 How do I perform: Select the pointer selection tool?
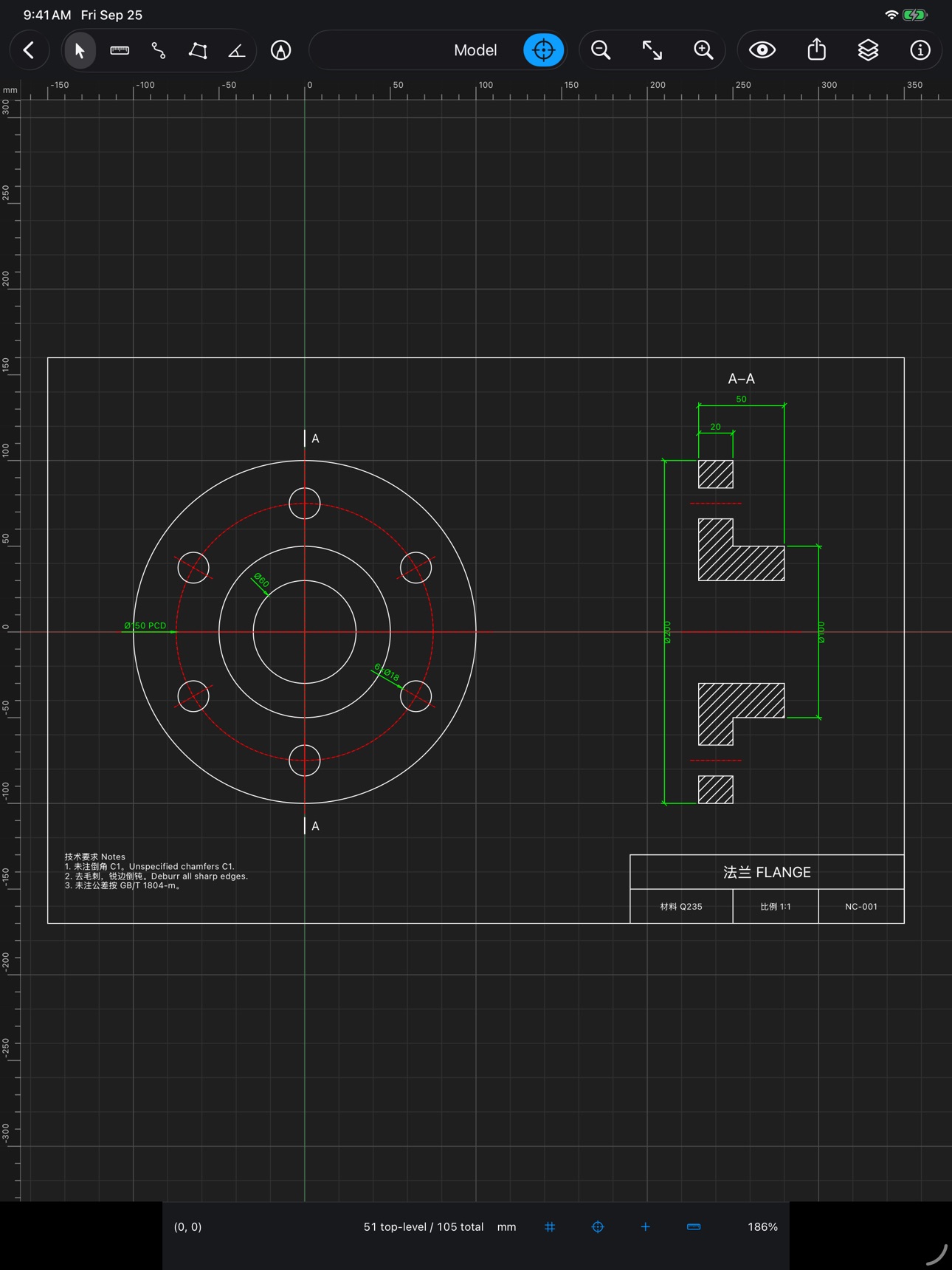(80, 50)
